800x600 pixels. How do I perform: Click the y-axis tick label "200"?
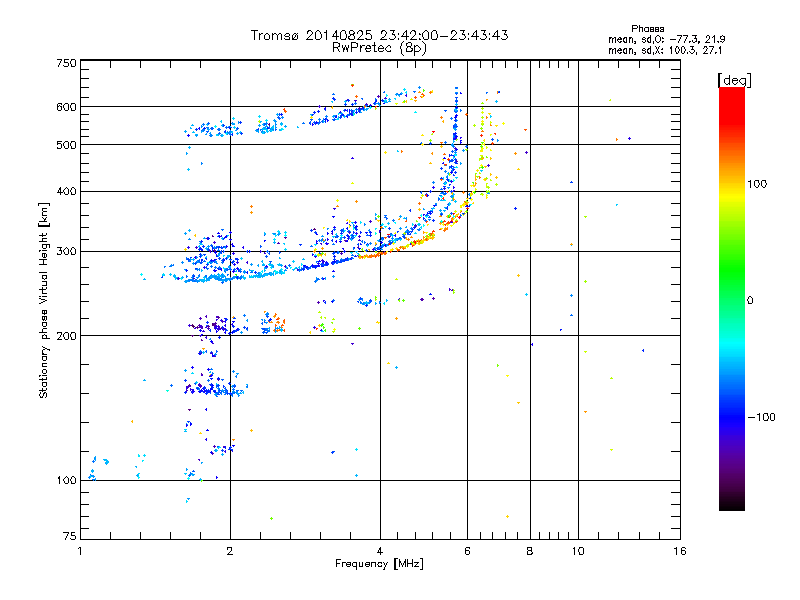click(66, 336)
